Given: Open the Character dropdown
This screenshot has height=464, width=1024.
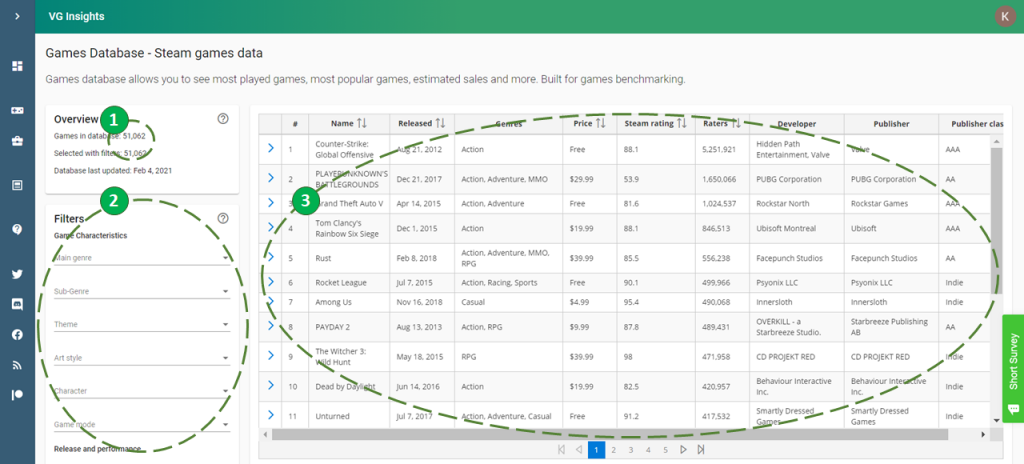Looking at the screenshot, I should (x=142, y=391).
